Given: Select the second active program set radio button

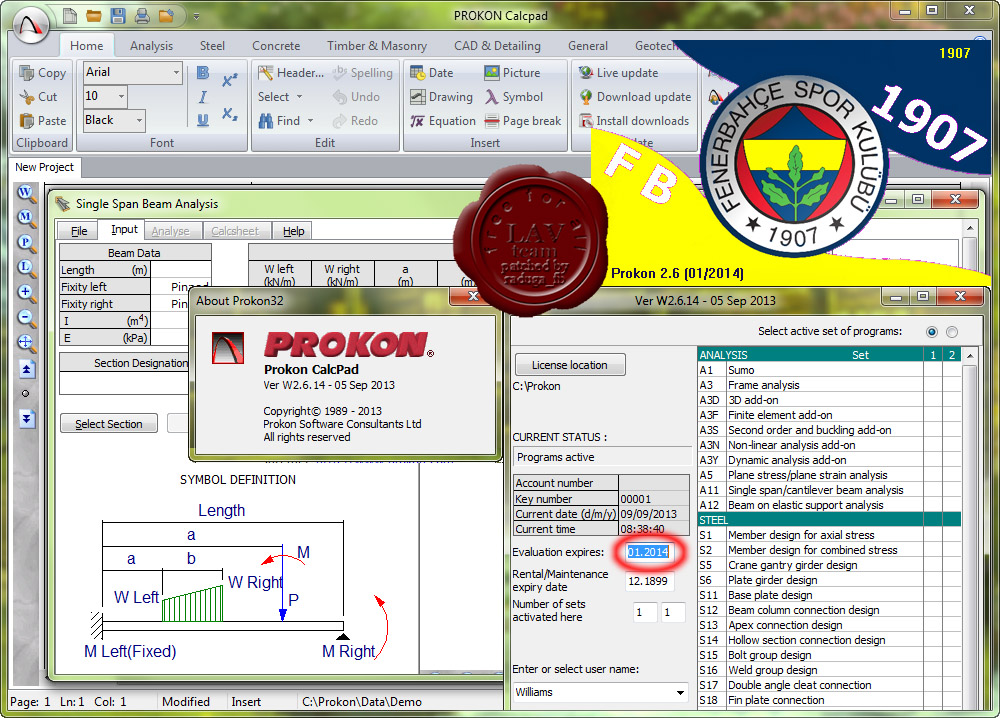Looking at the screenshot, I should coord(952,332).
